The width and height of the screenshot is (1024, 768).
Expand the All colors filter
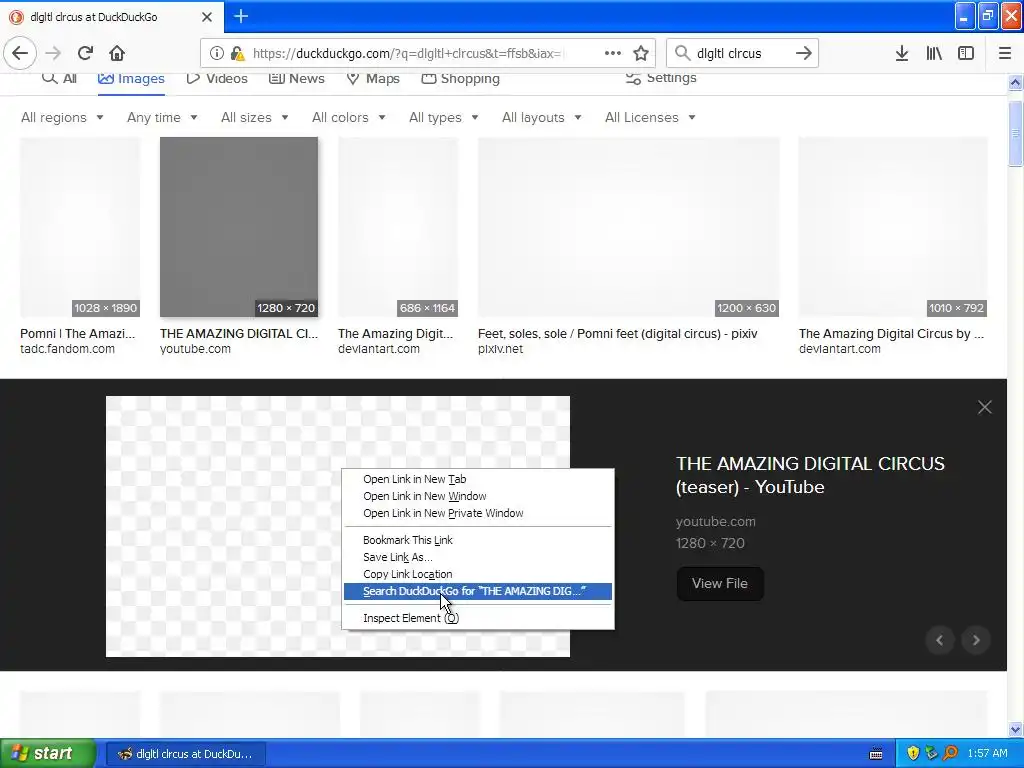tap(349, 118)
